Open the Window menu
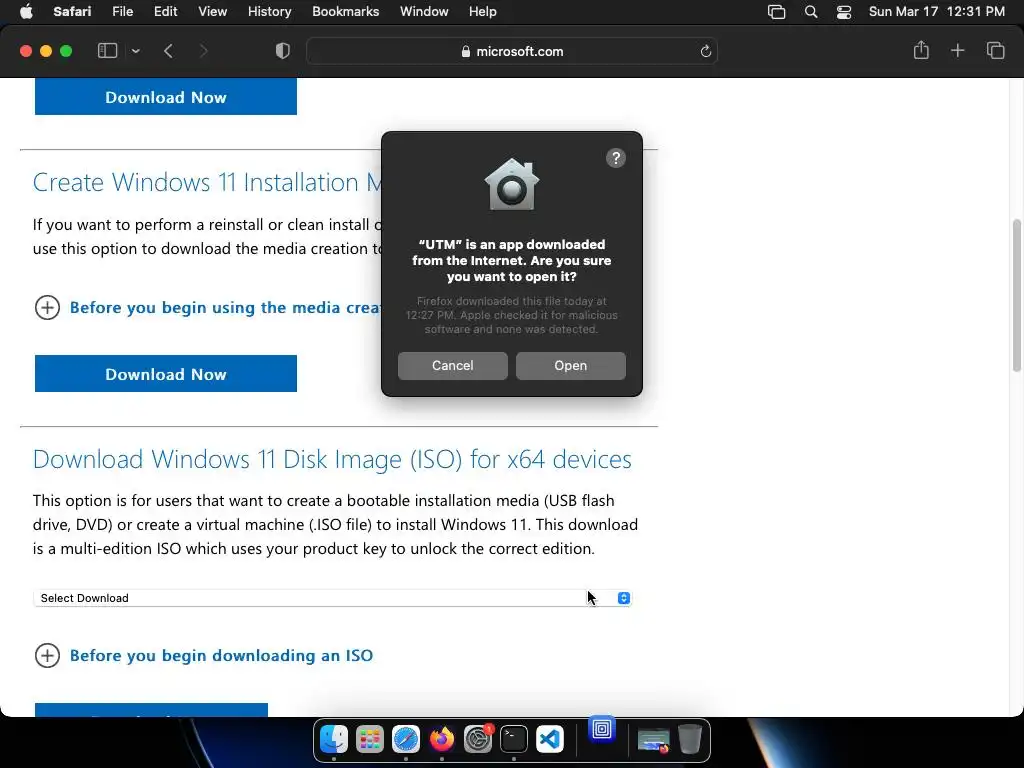 click(424, 12)
